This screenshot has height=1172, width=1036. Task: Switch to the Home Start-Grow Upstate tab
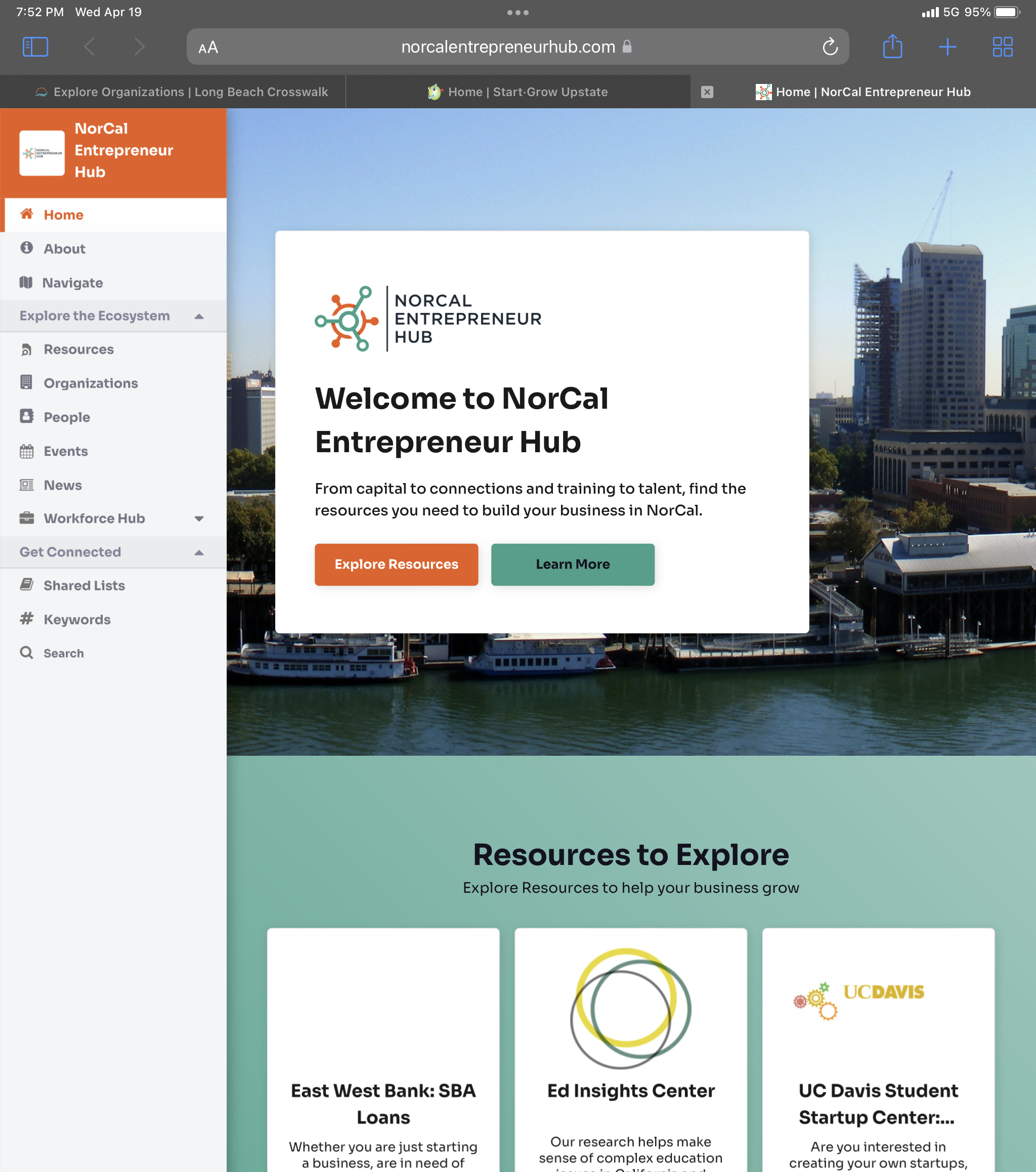point(517,92)
